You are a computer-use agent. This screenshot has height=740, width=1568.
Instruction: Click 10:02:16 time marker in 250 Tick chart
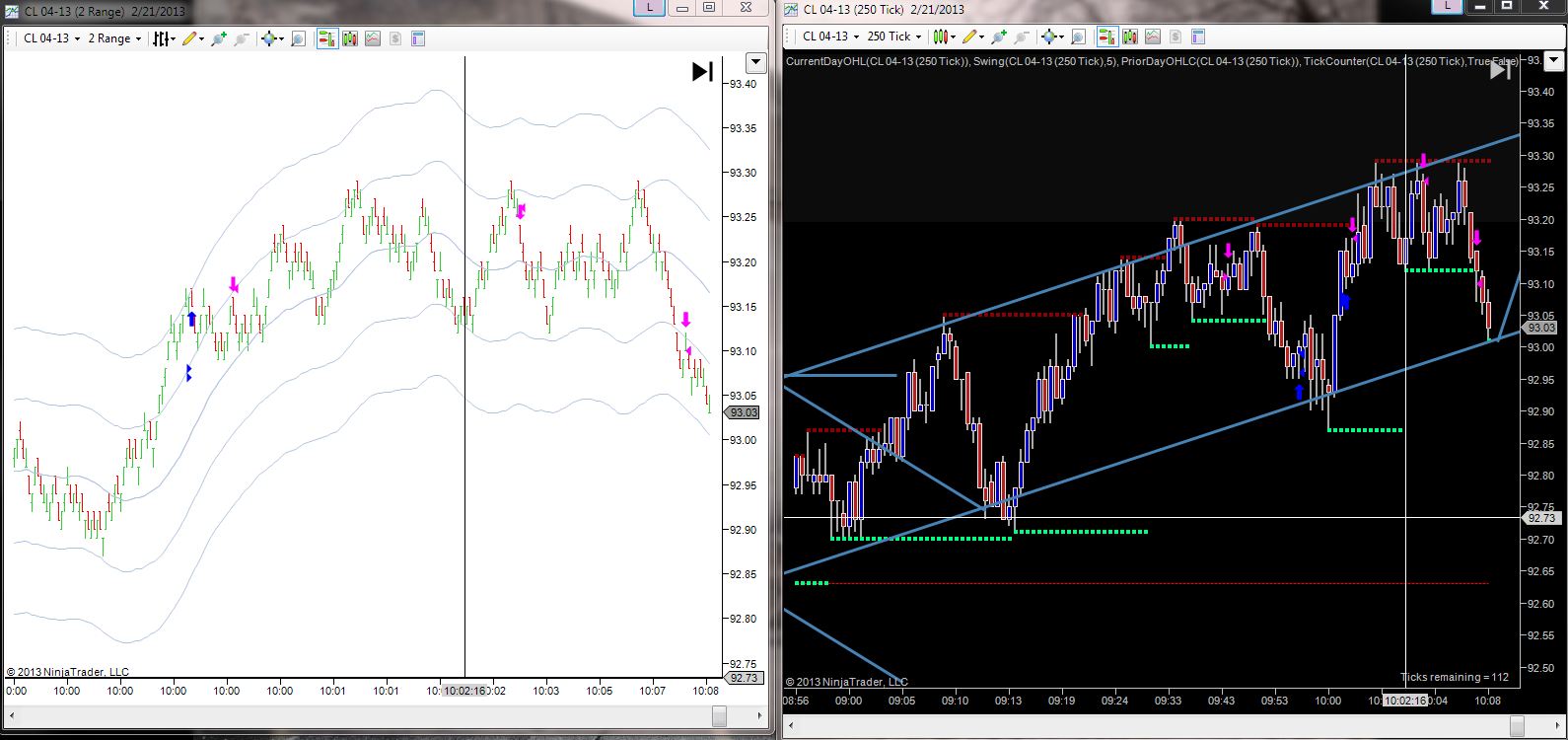[1404, 701]
